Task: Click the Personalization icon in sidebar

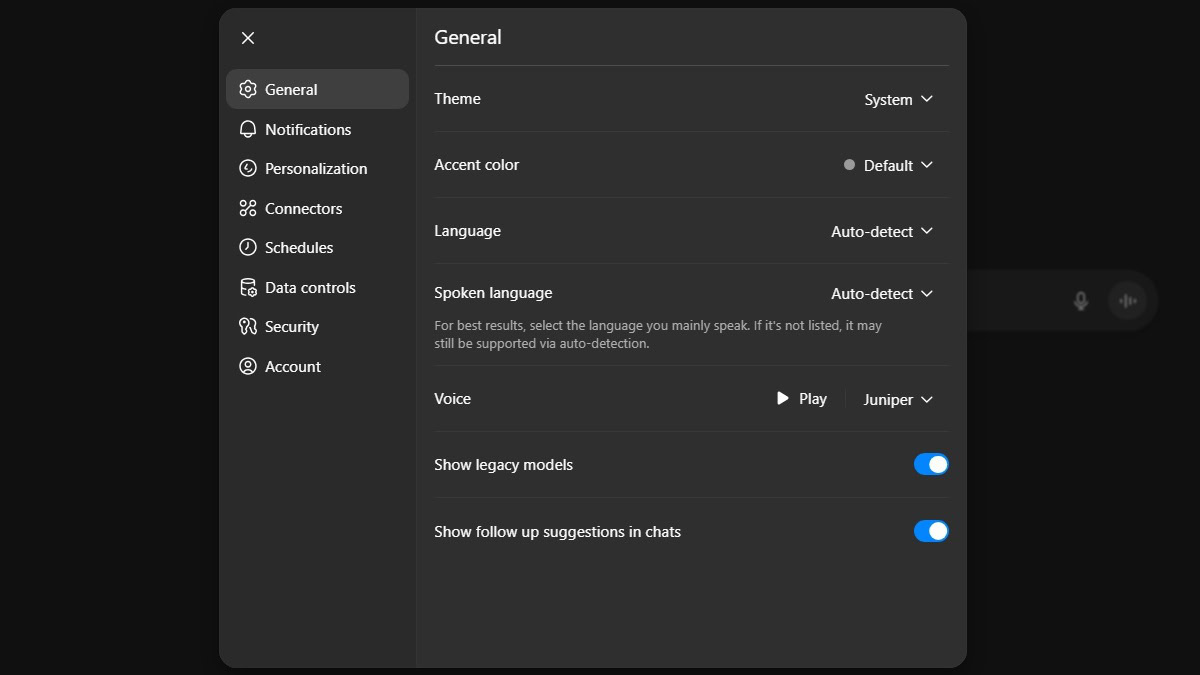Action: click(248, 168)
